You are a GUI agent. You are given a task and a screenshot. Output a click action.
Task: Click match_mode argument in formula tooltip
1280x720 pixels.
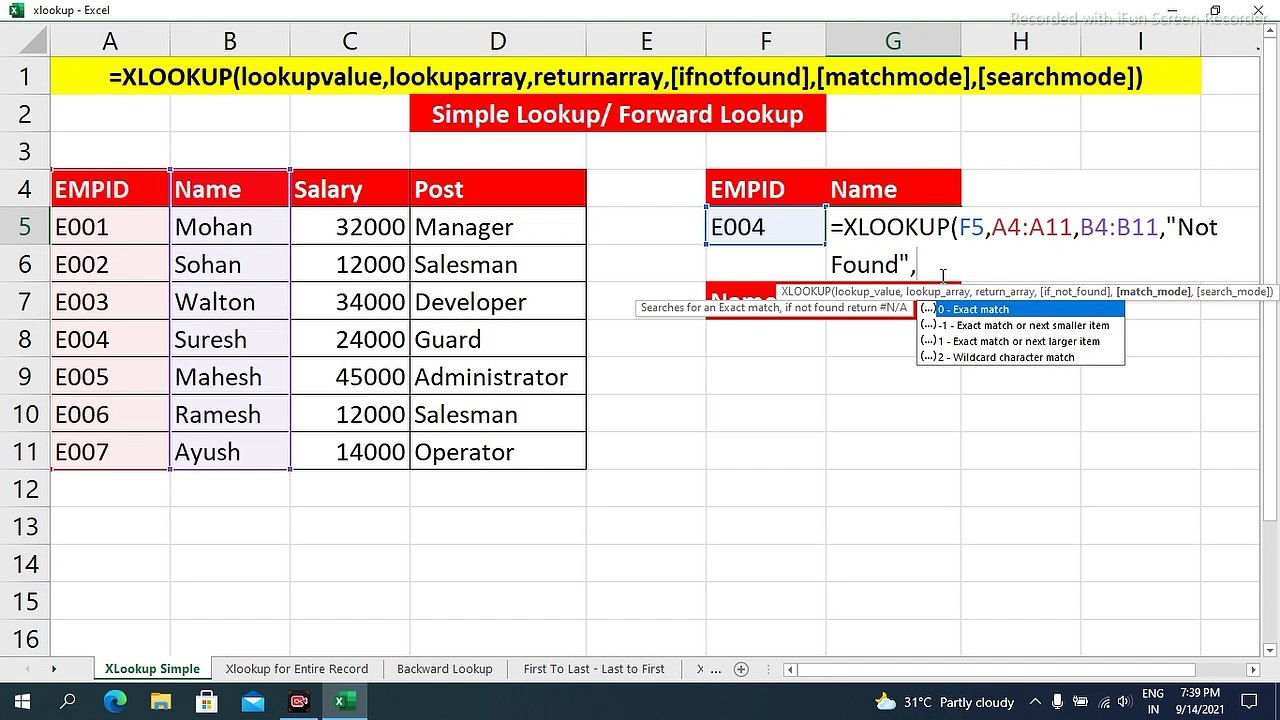click(1153, 292)
